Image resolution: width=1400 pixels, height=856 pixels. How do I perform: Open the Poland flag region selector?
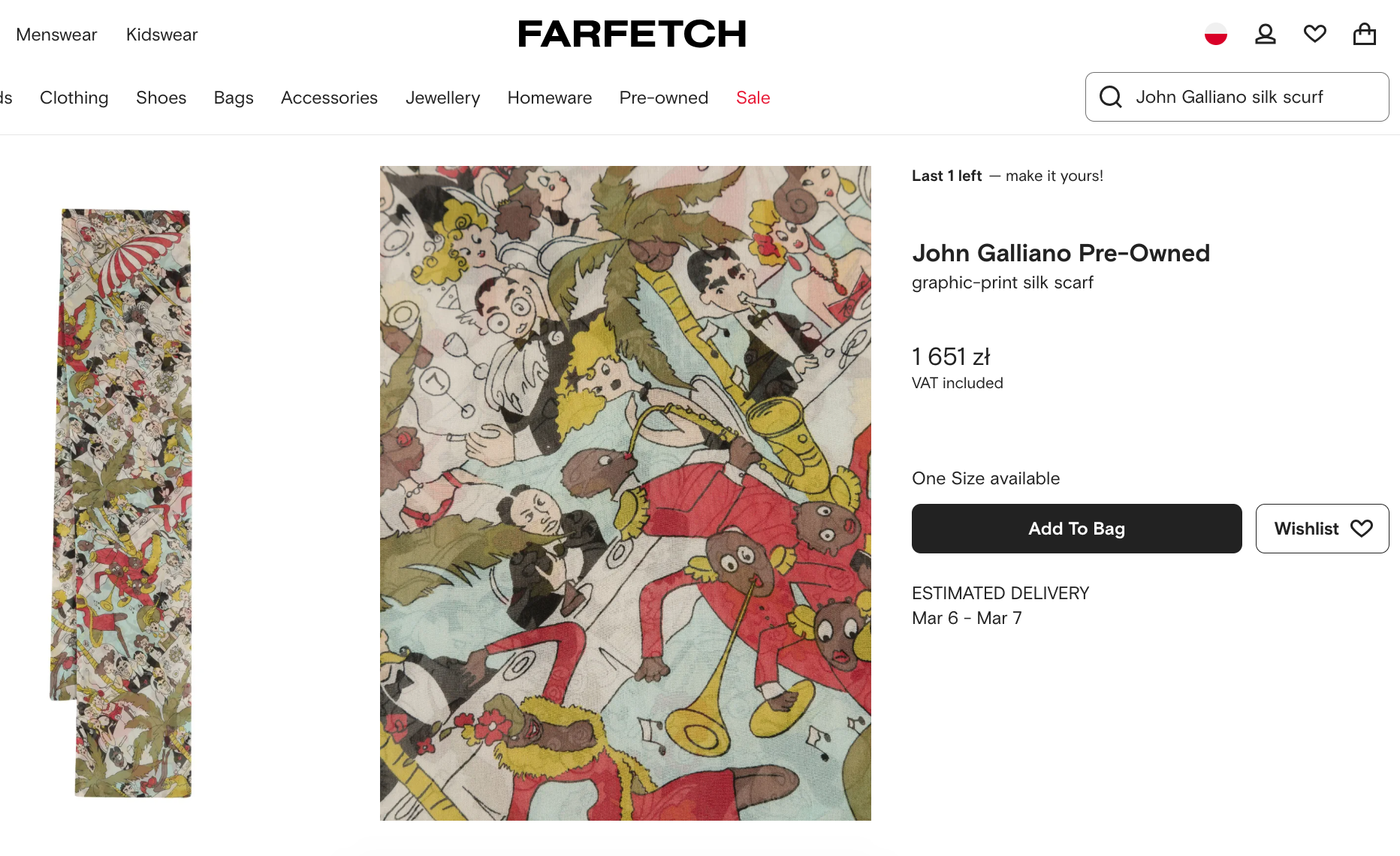tap(1215, 34)
